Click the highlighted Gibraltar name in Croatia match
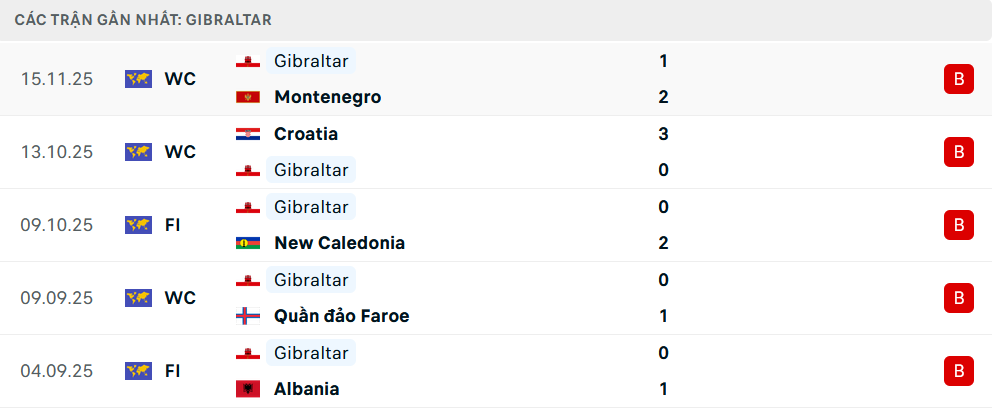 pyautogui.click(x=311, y=170)
